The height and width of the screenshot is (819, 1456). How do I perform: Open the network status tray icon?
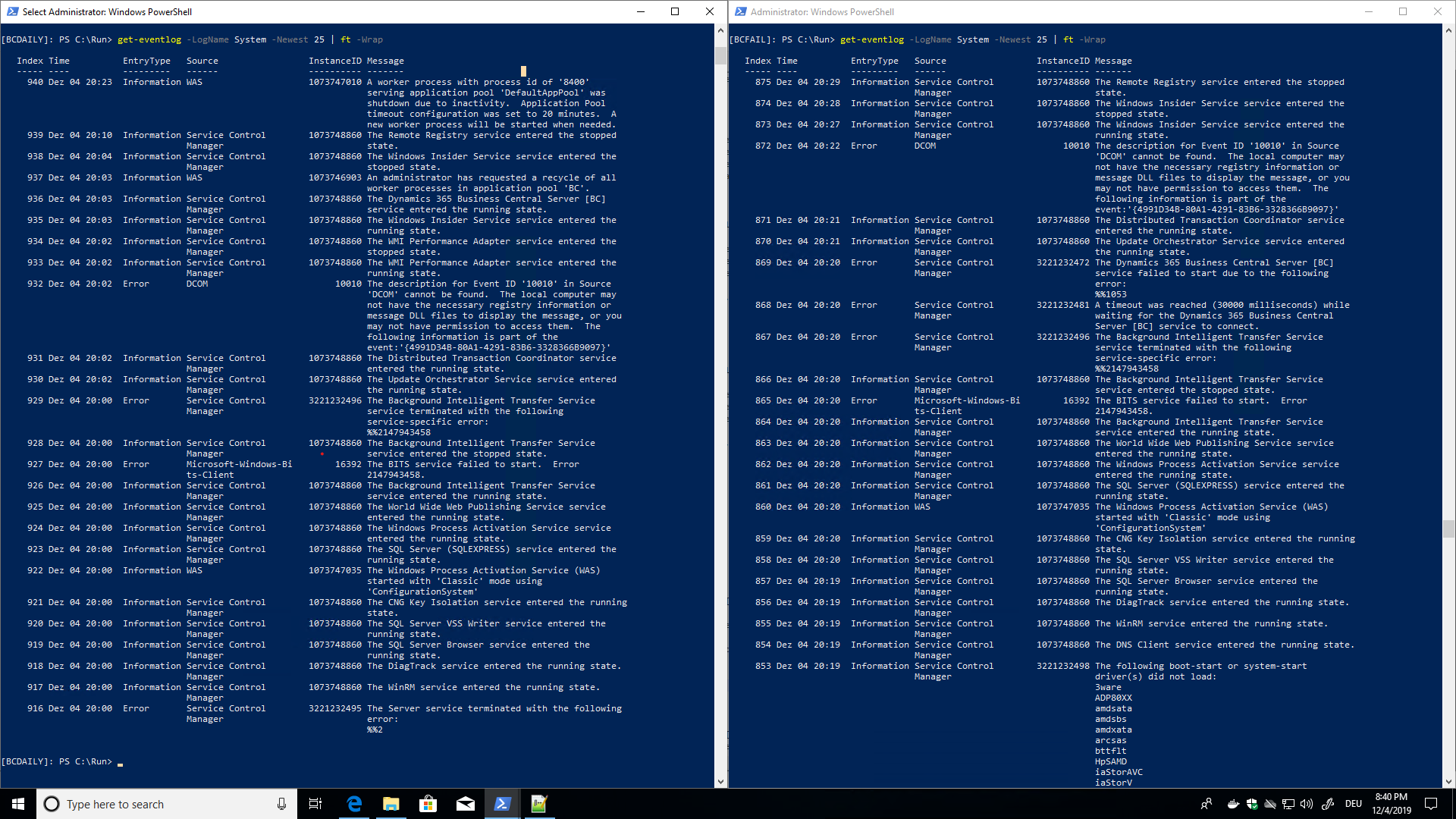1288,804
